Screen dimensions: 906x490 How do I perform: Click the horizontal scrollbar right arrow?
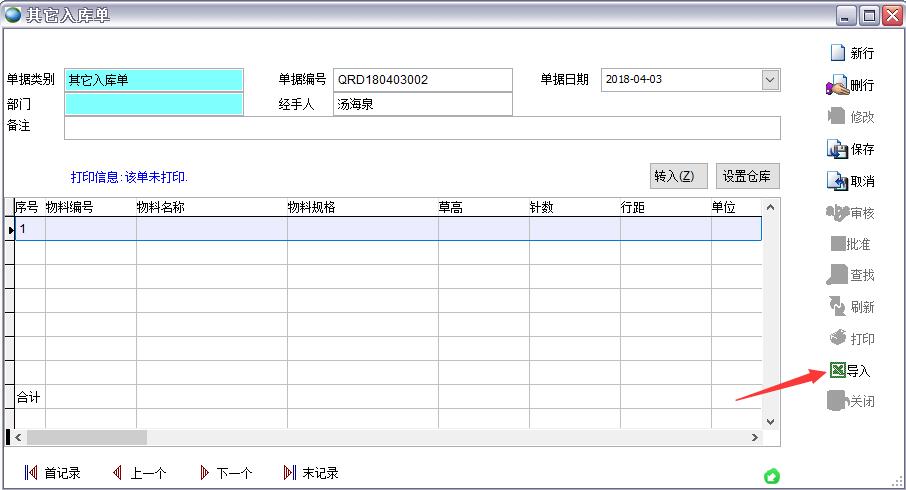(x=755, y=437)
